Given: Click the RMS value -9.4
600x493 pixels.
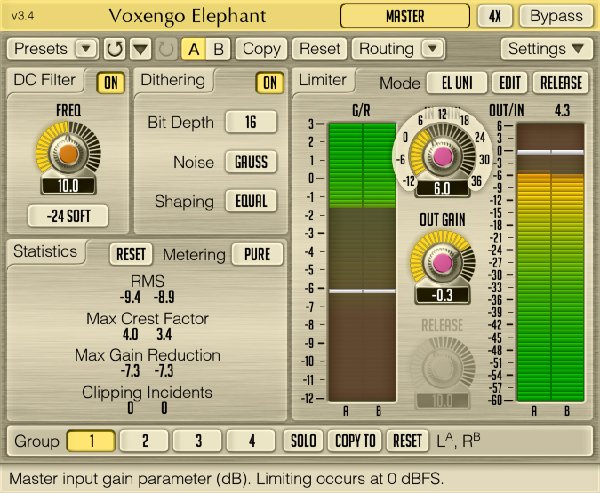Looking at the screenshot, I should (130, 297).
